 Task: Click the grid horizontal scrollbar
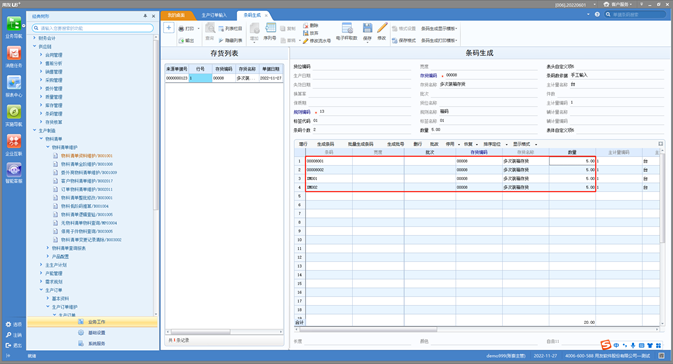pyautogui.click(x=368, y=330)
